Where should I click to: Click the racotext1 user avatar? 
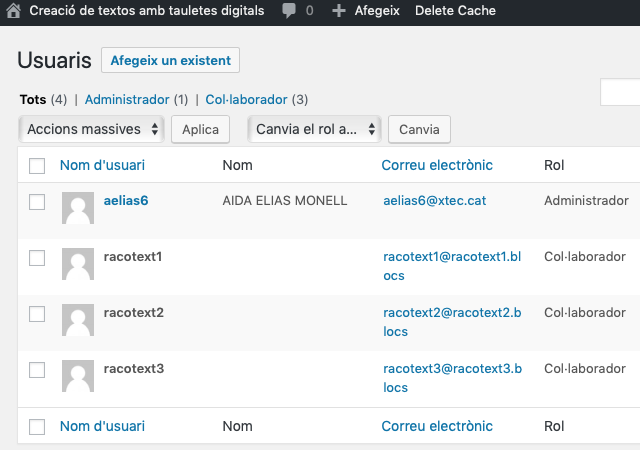pos(78,265)
